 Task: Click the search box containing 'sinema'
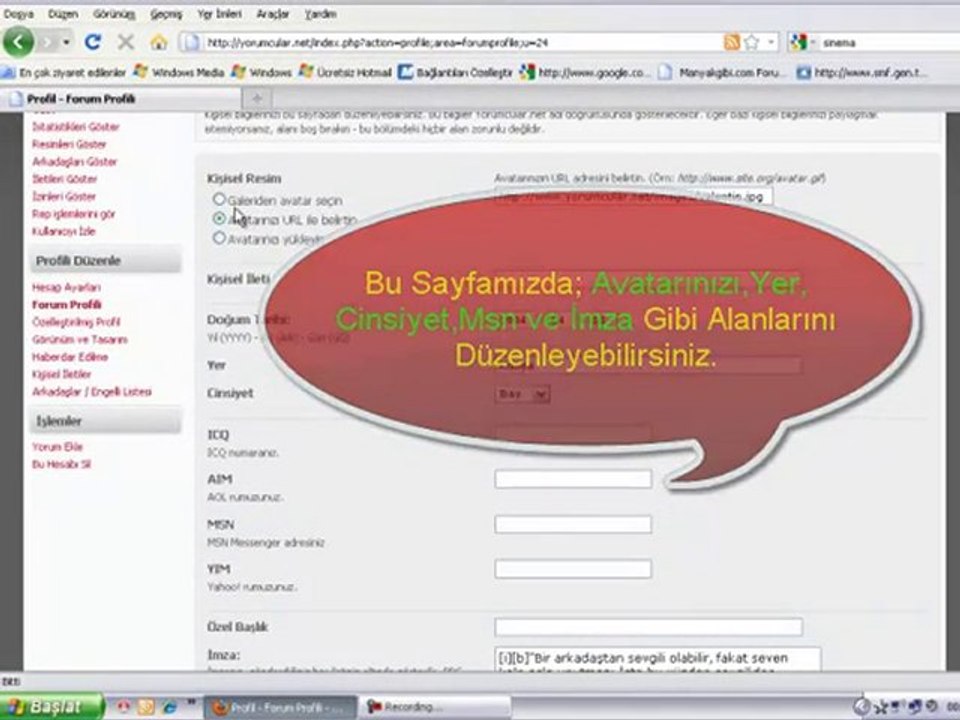tap(890, 42)
